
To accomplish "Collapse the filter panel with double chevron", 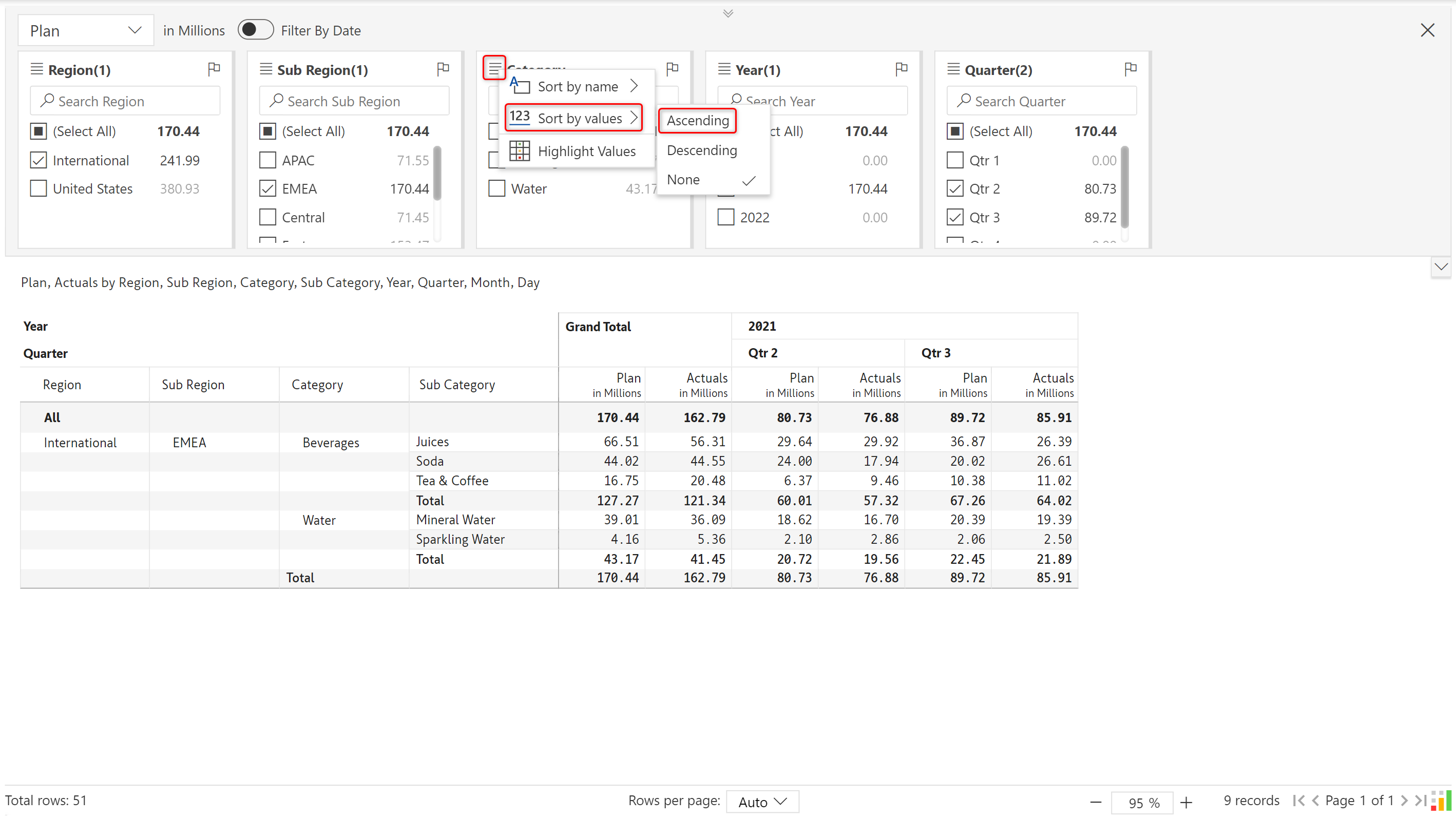I will 728,13.
